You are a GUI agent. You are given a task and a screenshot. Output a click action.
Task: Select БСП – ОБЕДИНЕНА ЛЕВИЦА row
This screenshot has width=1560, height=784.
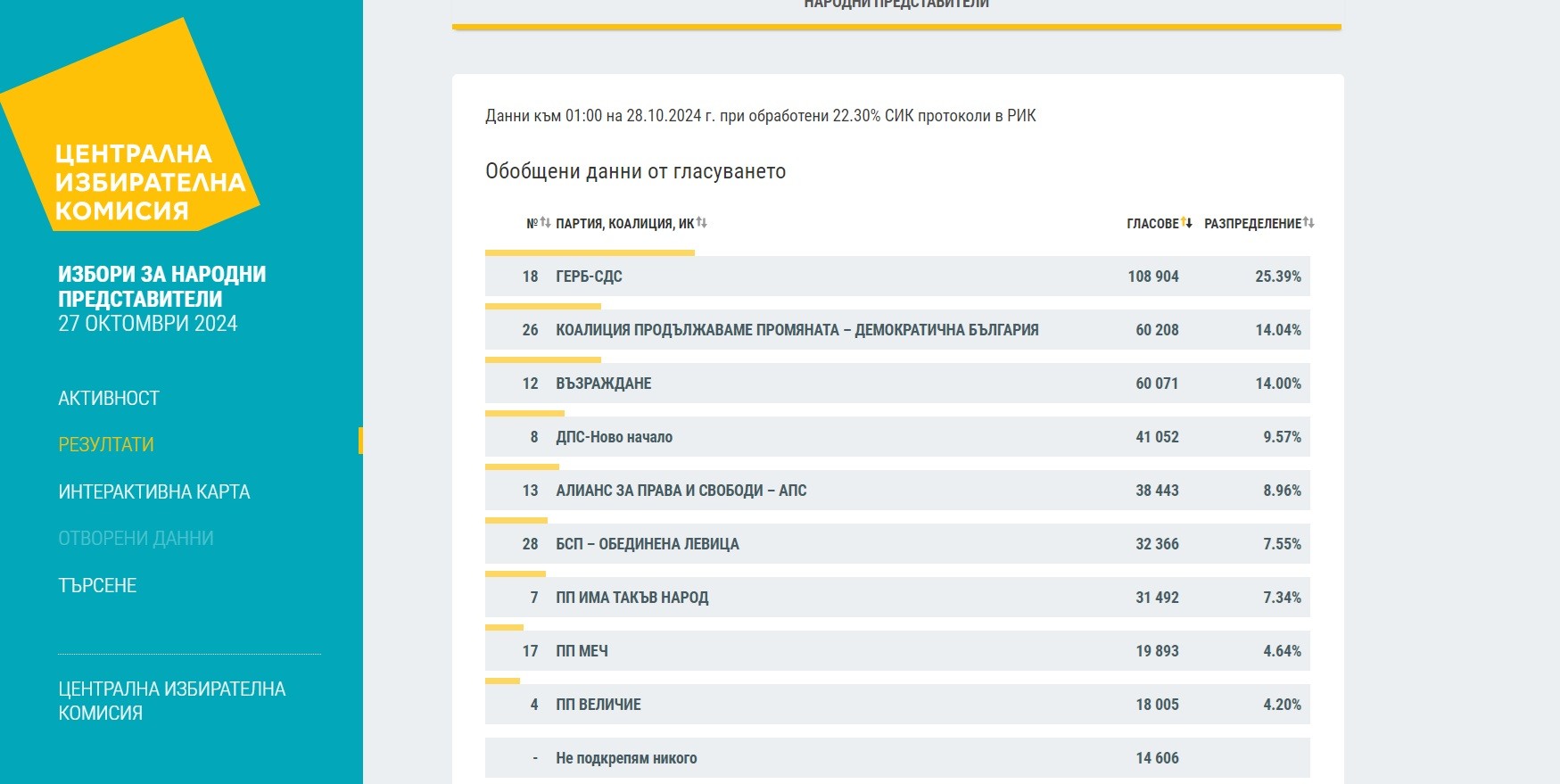point(897,543)
